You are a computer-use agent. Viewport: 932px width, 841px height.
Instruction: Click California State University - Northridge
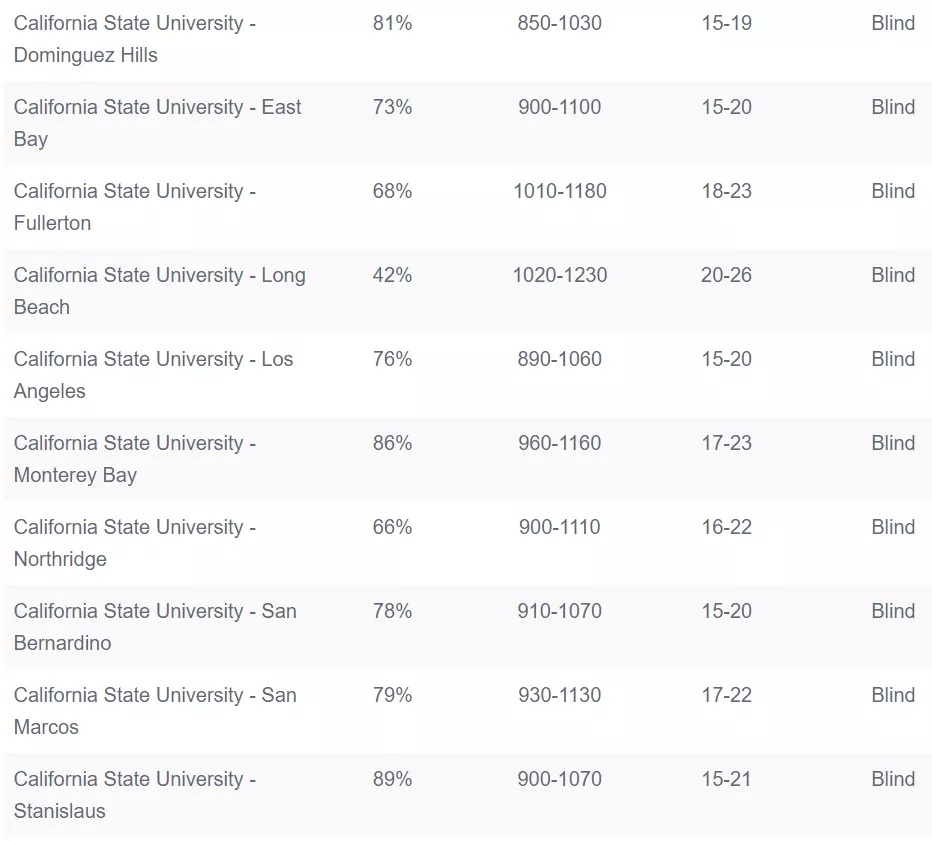click(x=135, y=543)
